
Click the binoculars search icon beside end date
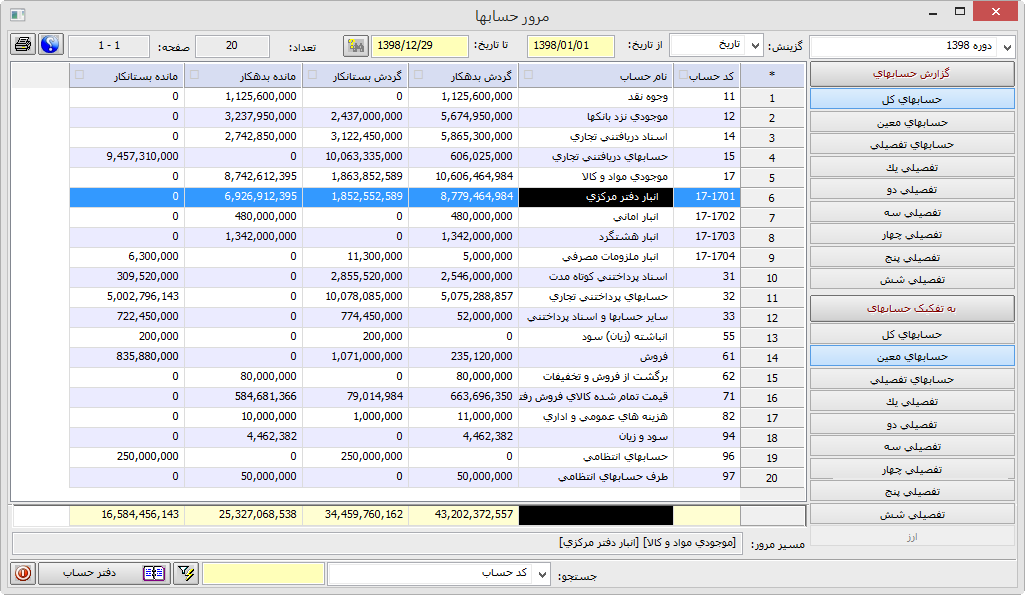coord(355,46)
